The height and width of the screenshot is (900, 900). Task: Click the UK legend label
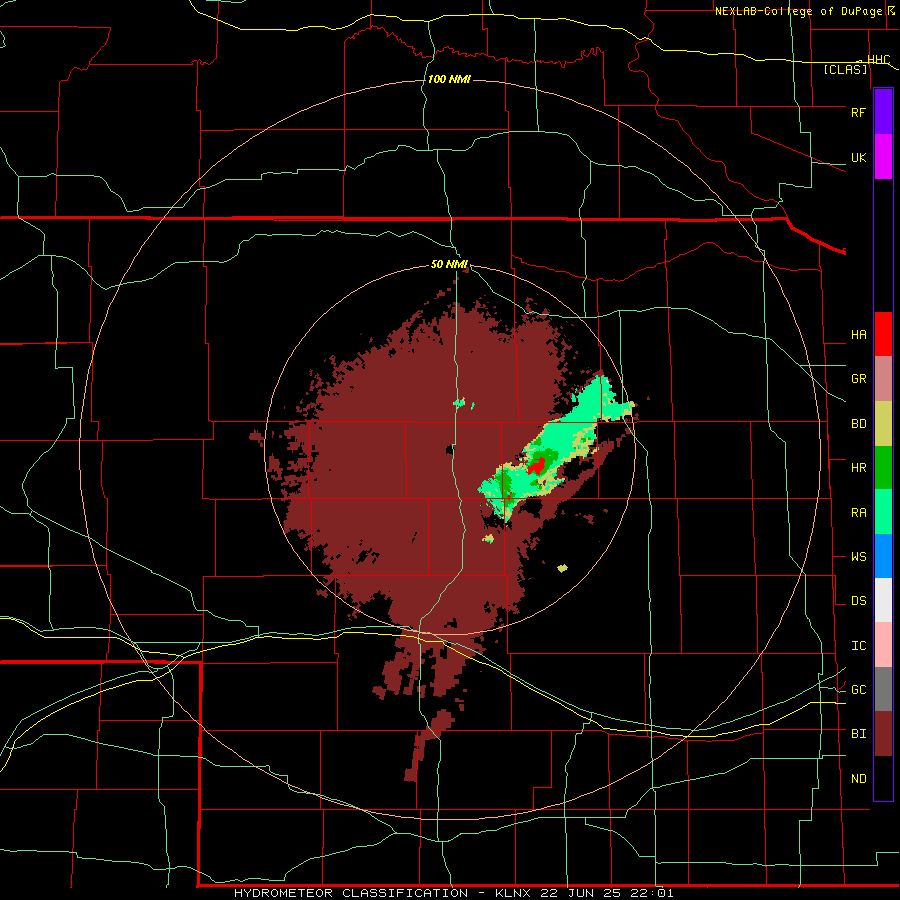point(858,157)
